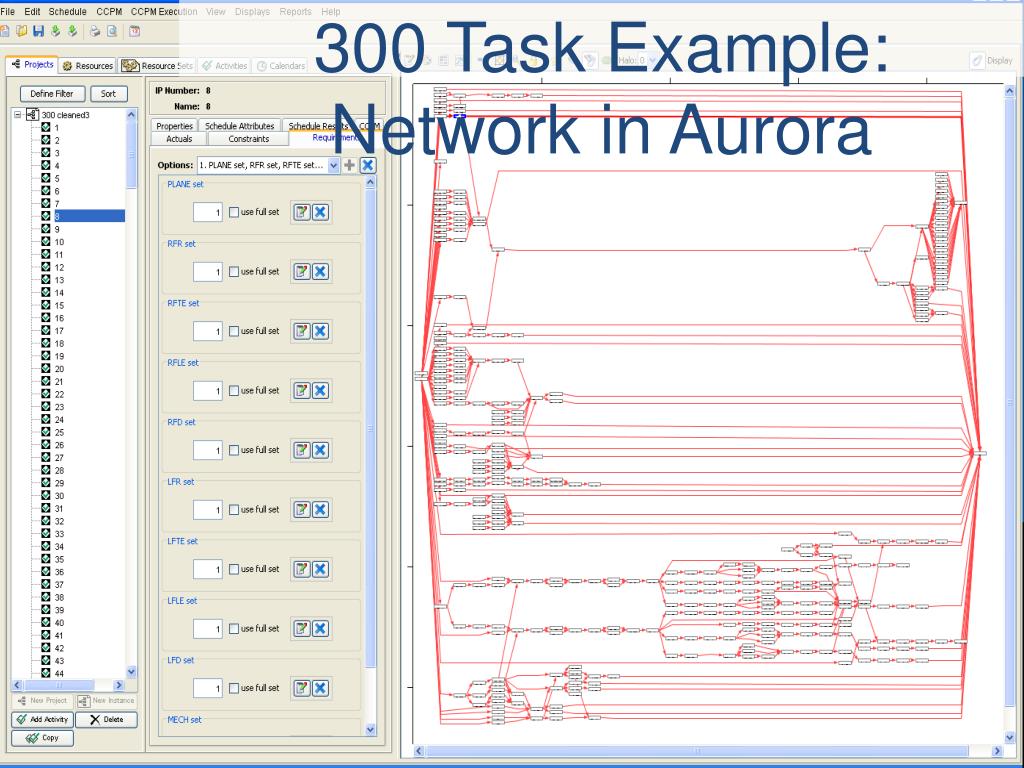
Task: Enable use full set for LFLE set
Action: (x=234, y=628)
